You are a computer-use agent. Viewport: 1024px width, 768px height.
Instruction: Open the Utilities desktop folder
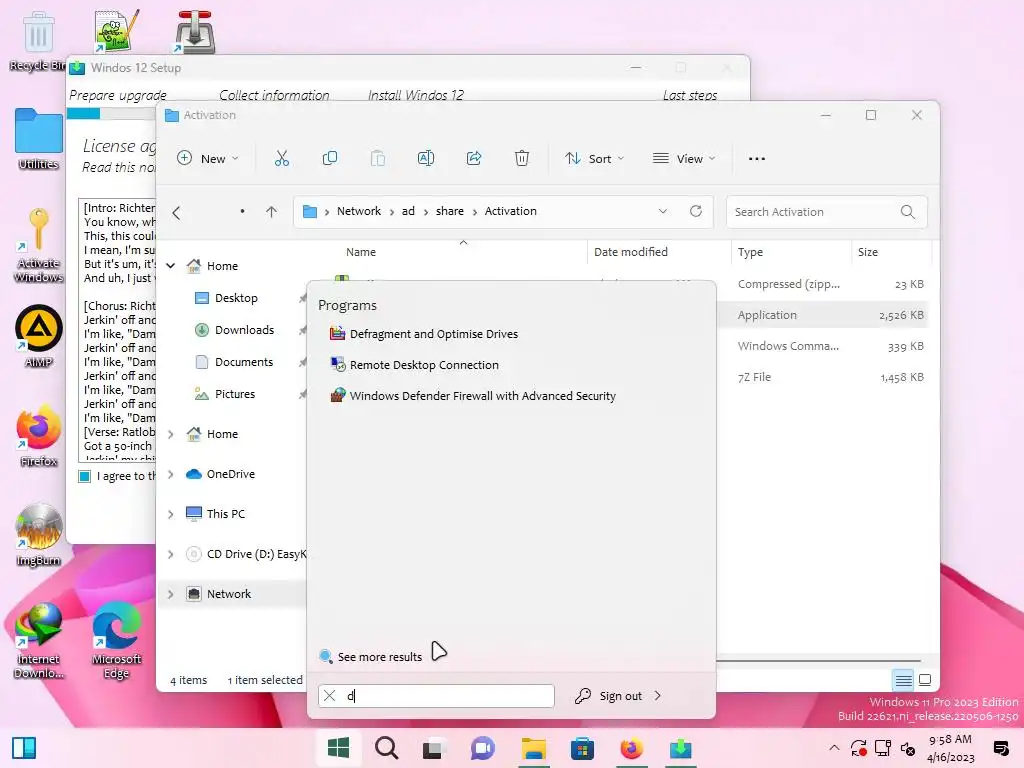[39, 139]
